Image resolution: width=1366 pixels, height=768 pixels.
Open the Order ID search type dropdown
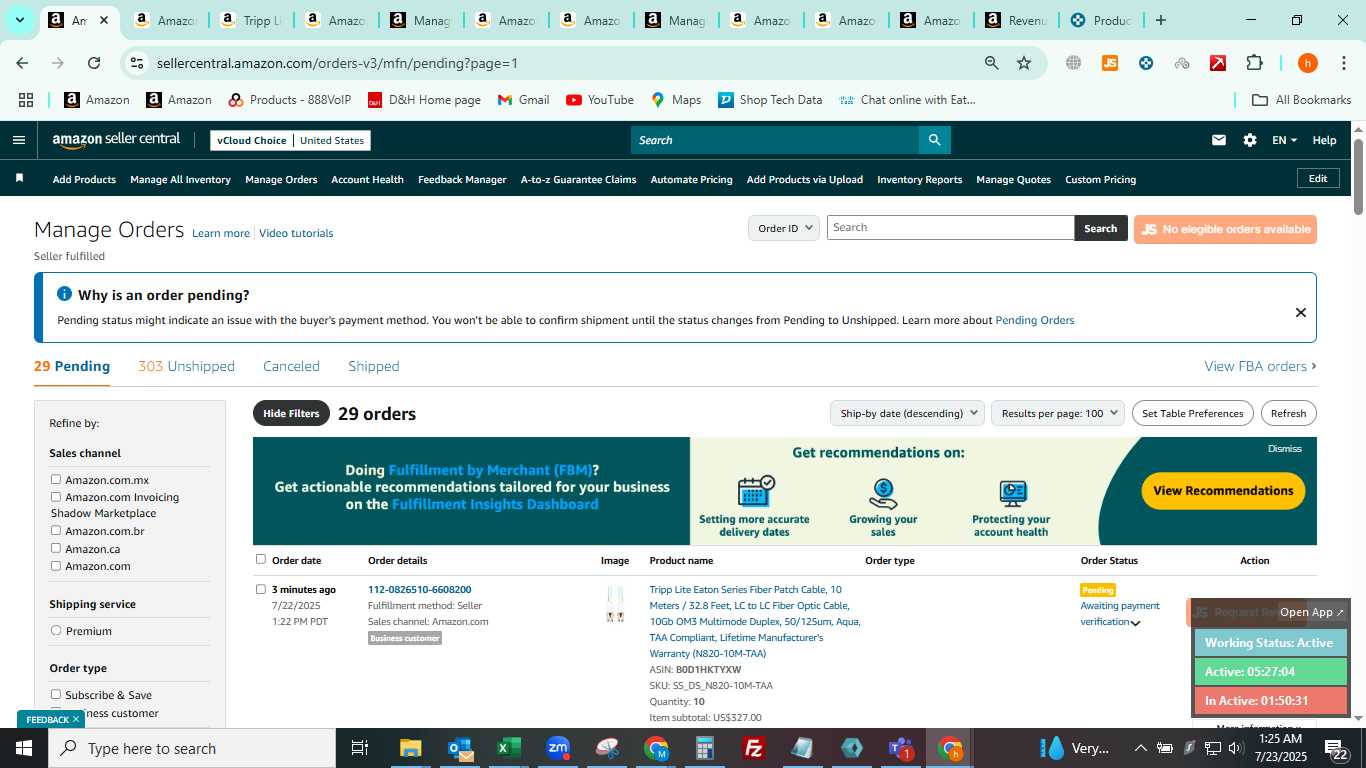pos(784,228)
